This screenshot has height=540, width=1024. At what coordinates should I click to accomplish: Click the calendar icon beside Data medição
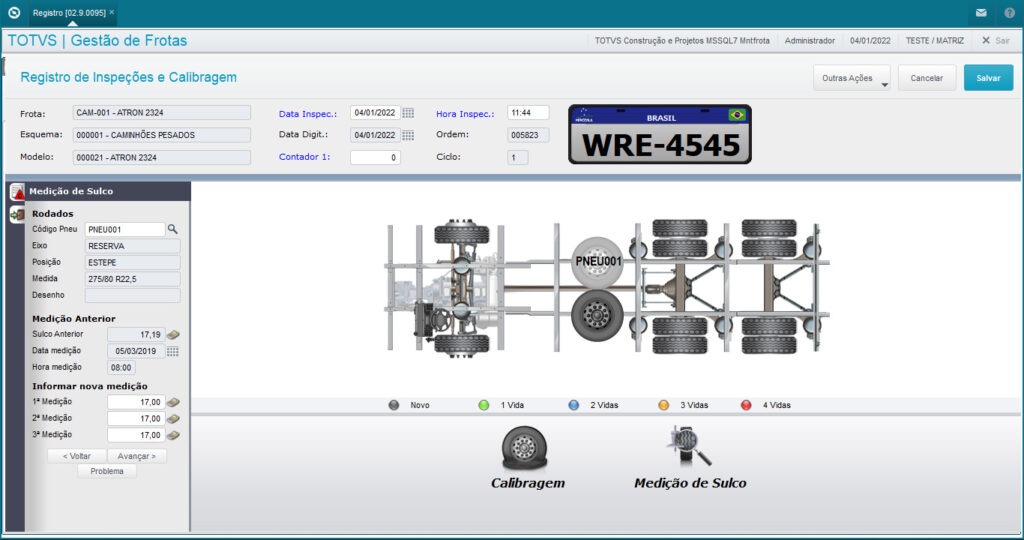pos(173,351)
